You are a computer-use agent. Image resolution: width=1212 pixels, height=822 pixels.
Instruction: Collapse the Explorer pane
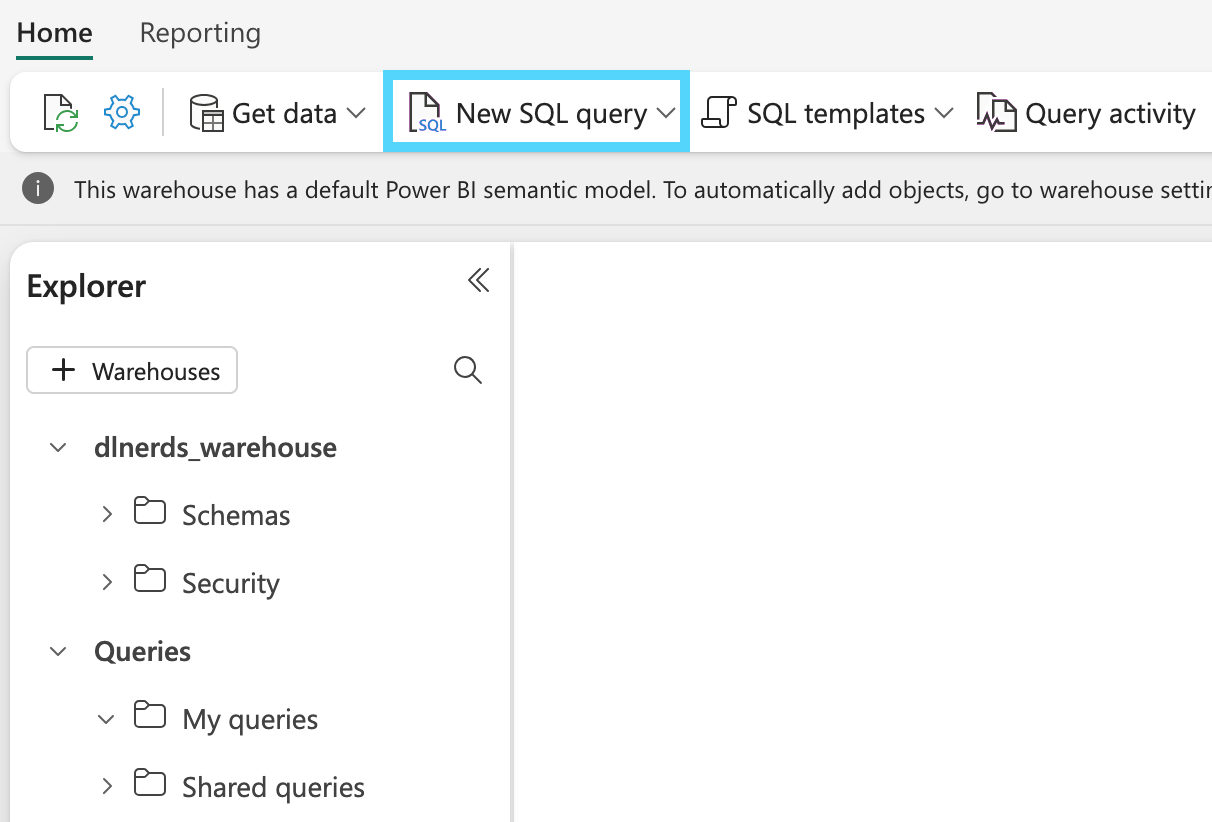[x=479, y=281]
